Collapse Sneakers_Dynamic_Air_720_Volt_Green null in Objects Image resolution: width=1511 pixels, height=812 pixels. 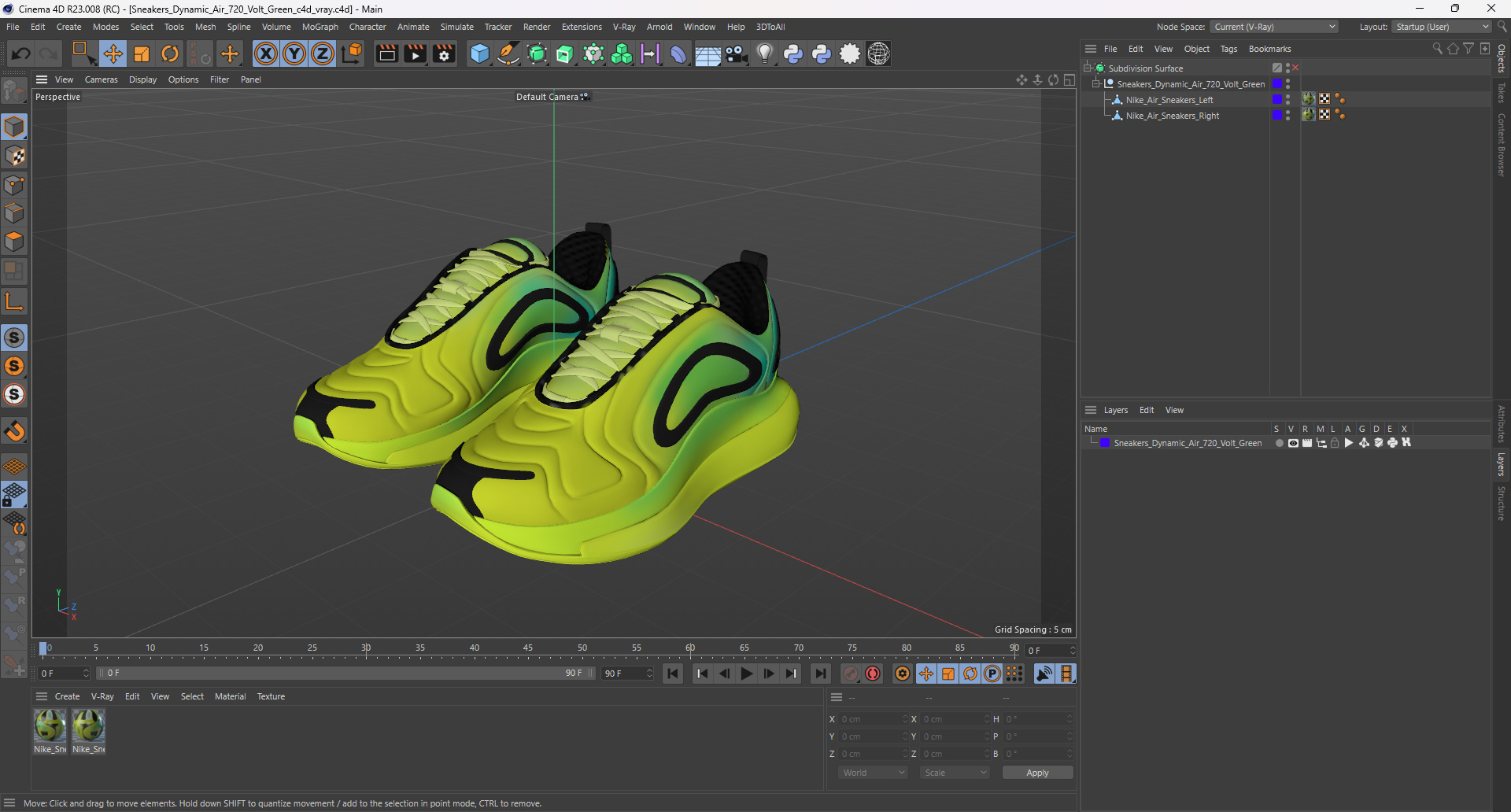[1095, 83]
